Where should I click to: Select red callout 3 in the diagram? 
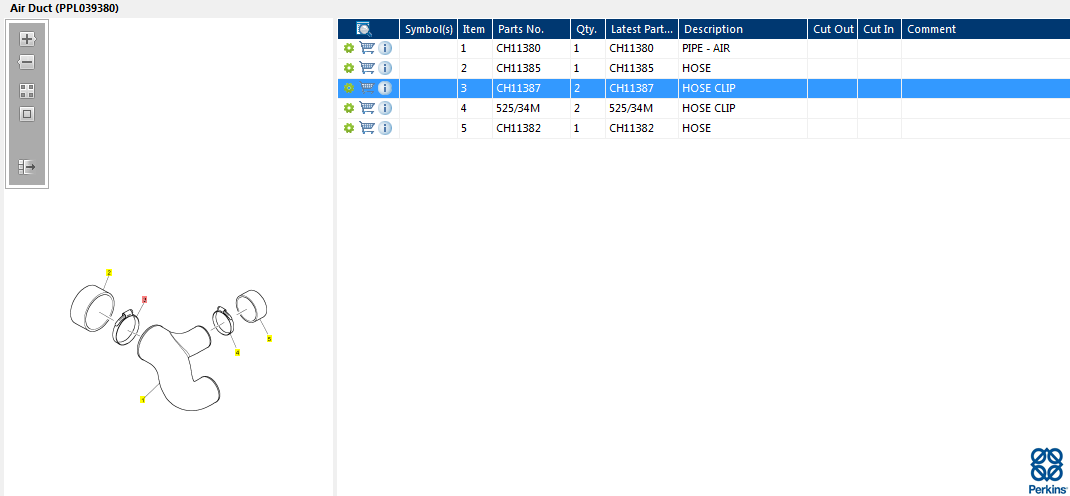[144, 300]
